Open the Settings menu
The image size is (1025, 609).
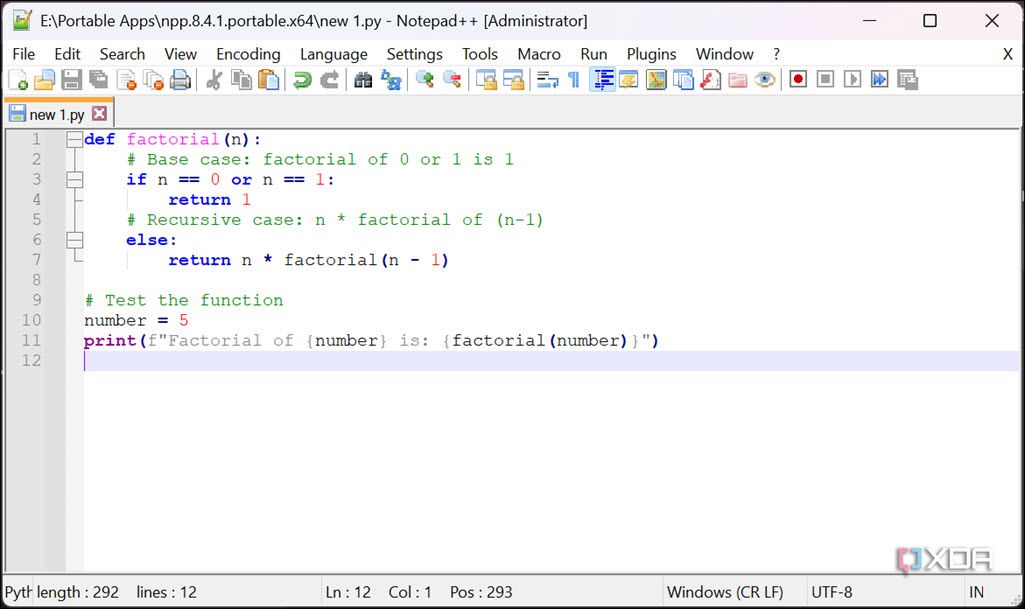[414, 54]
